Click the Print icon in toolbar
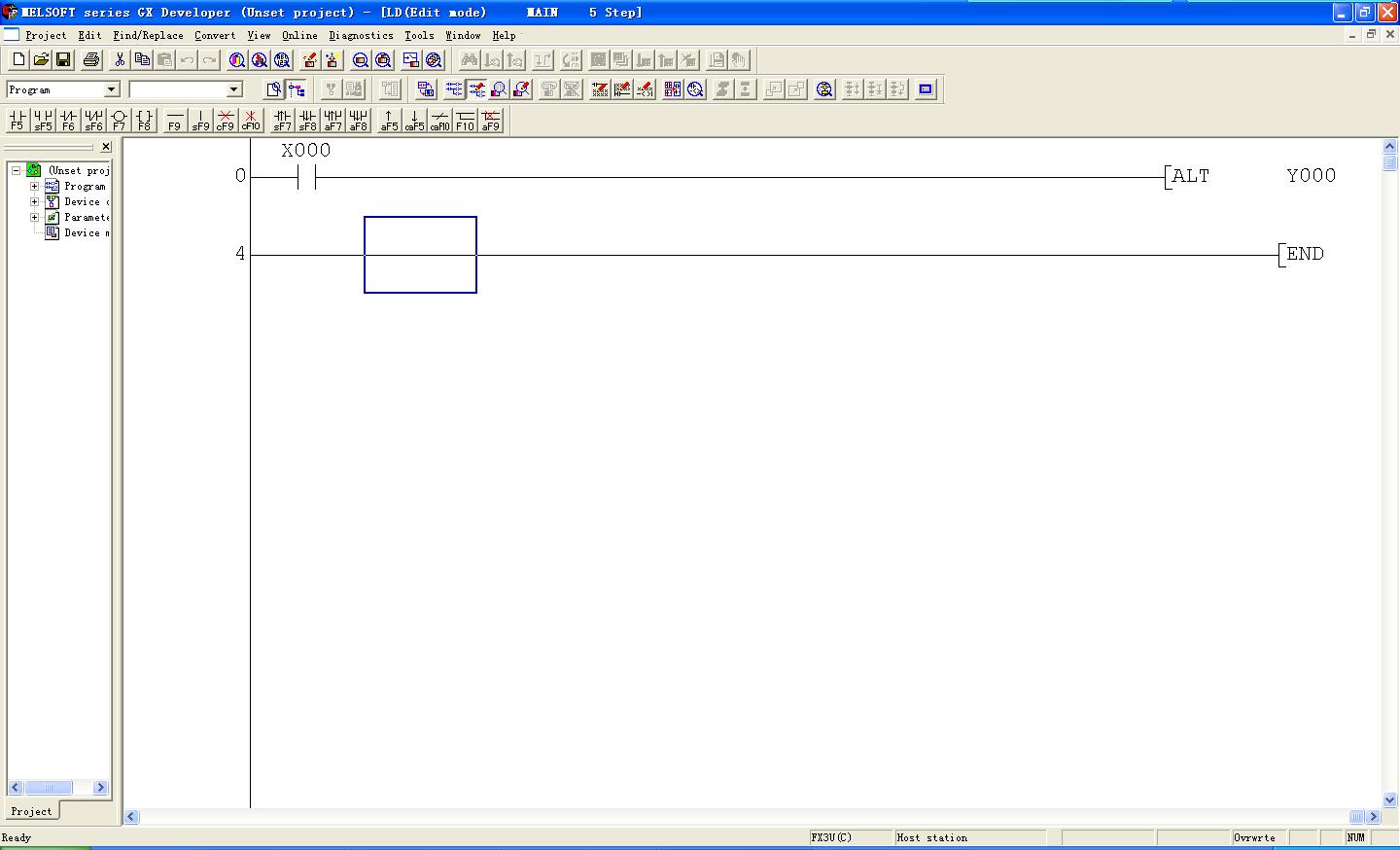The height and width of the screenshot is (850, 1400). click(x=90, y=60)
